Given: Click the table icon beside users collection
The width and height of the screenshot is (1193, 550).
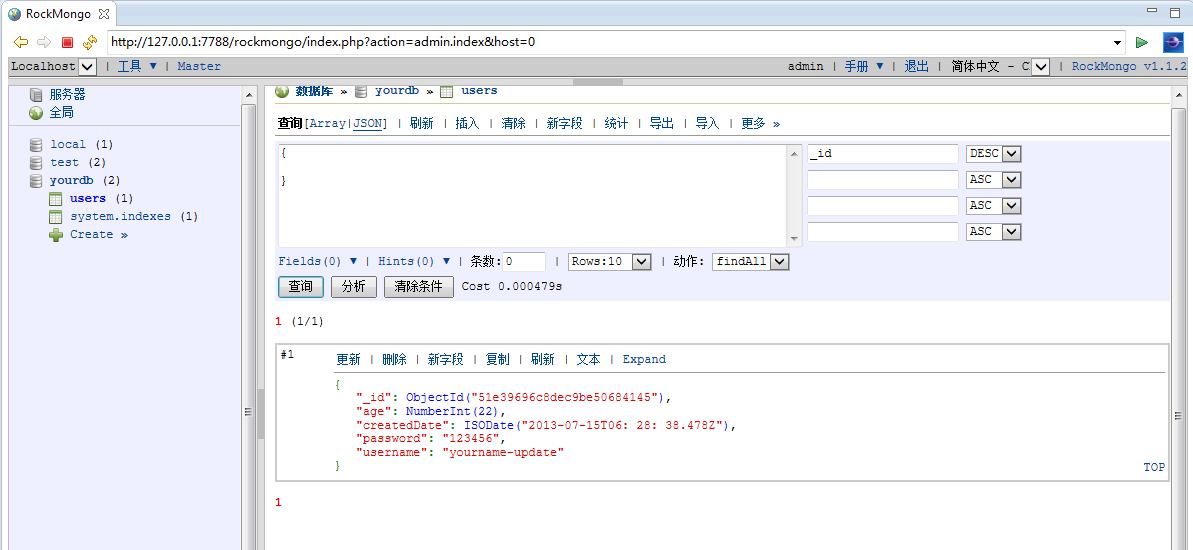Looking at the screenshot, I should pos(56,199).
